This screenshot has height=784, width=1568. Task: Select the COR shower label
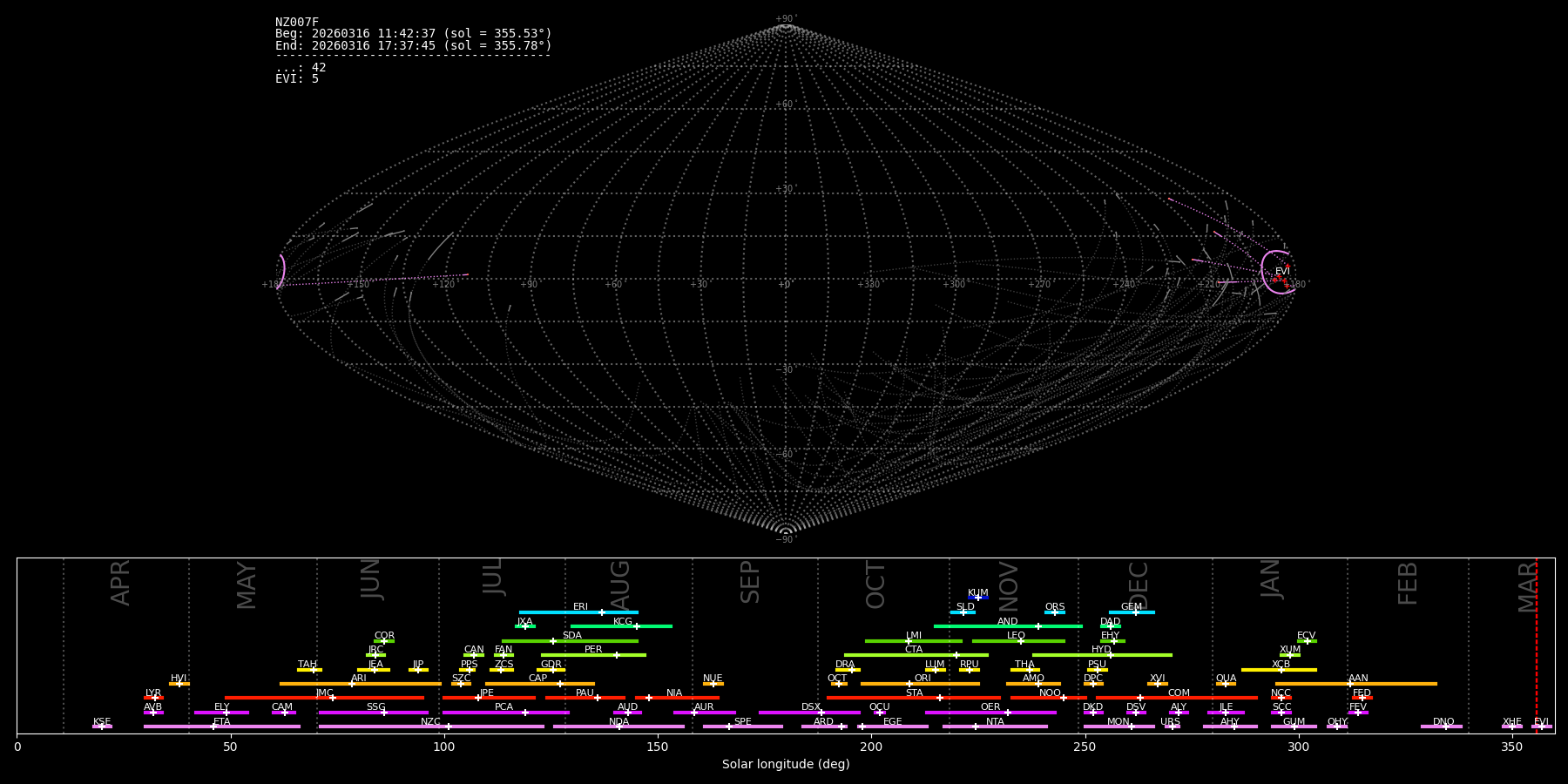point(384,636)
